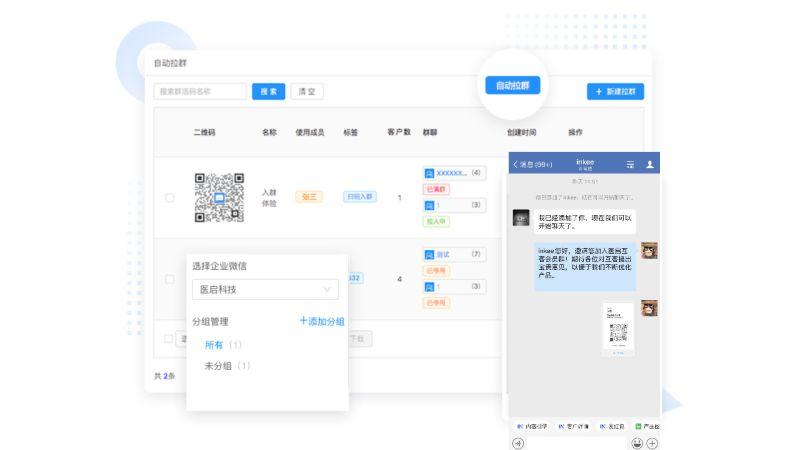The image size is (800, 450).
Task: Click the plus icon on 新建拉群
Action: pos(599,91)
